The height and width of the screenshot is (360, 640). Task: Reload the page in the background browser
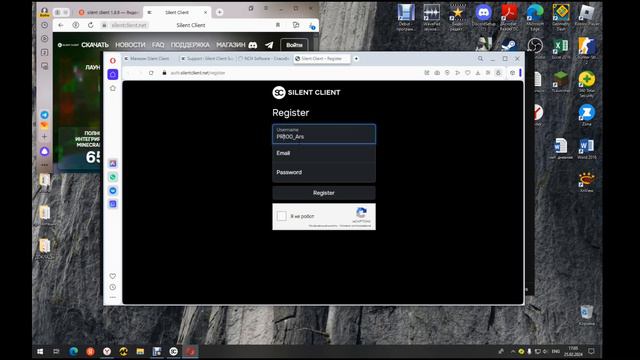point(91,25)
